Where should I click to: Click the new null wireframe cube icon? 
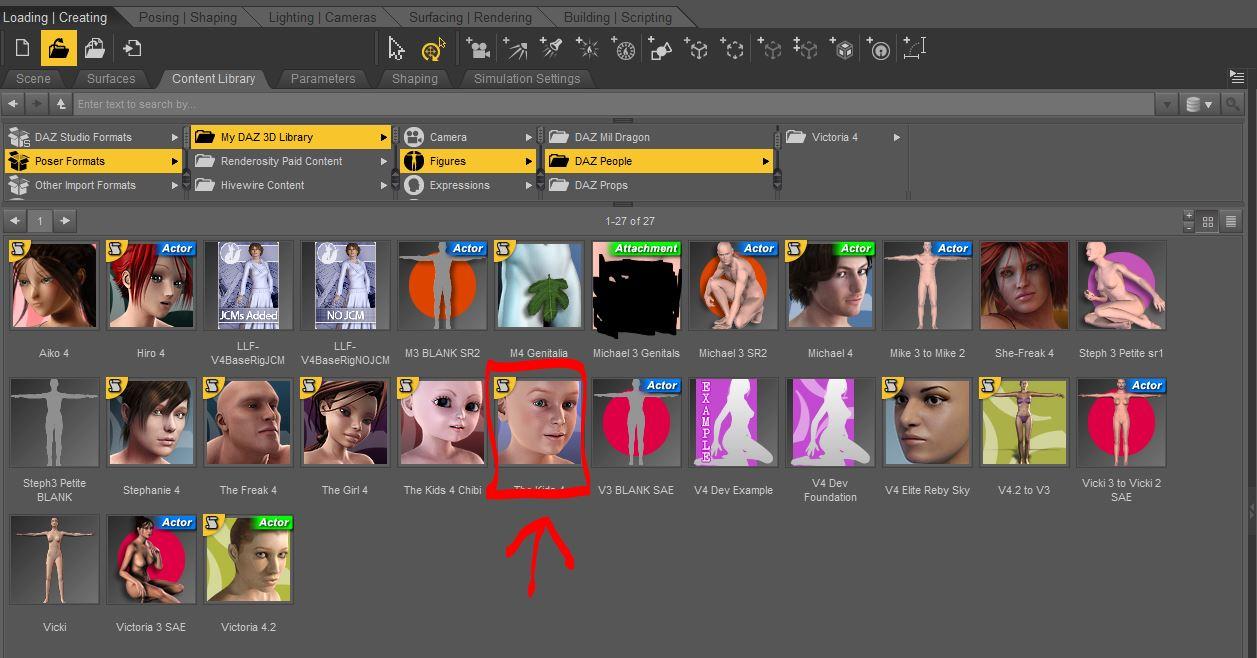(x=697, y=48)
